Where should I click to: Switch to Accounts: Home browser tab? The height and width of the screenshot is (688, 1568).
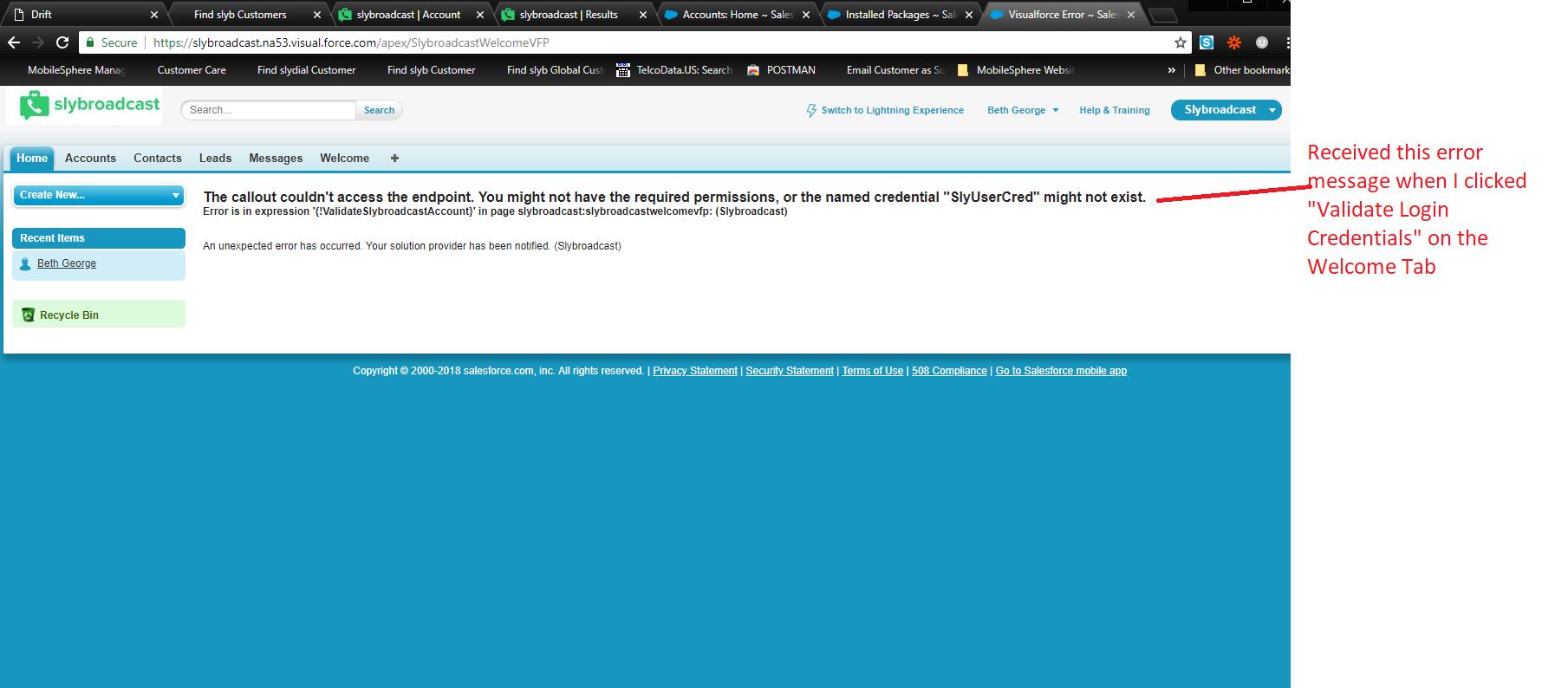(x=737, y=15)
